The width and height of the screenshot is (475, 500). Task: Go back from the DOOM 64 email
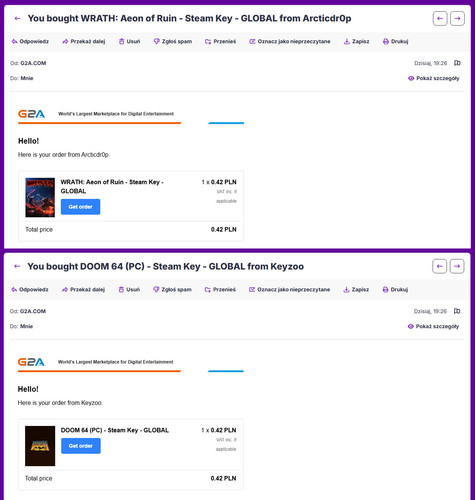click(x=17, y=266)
